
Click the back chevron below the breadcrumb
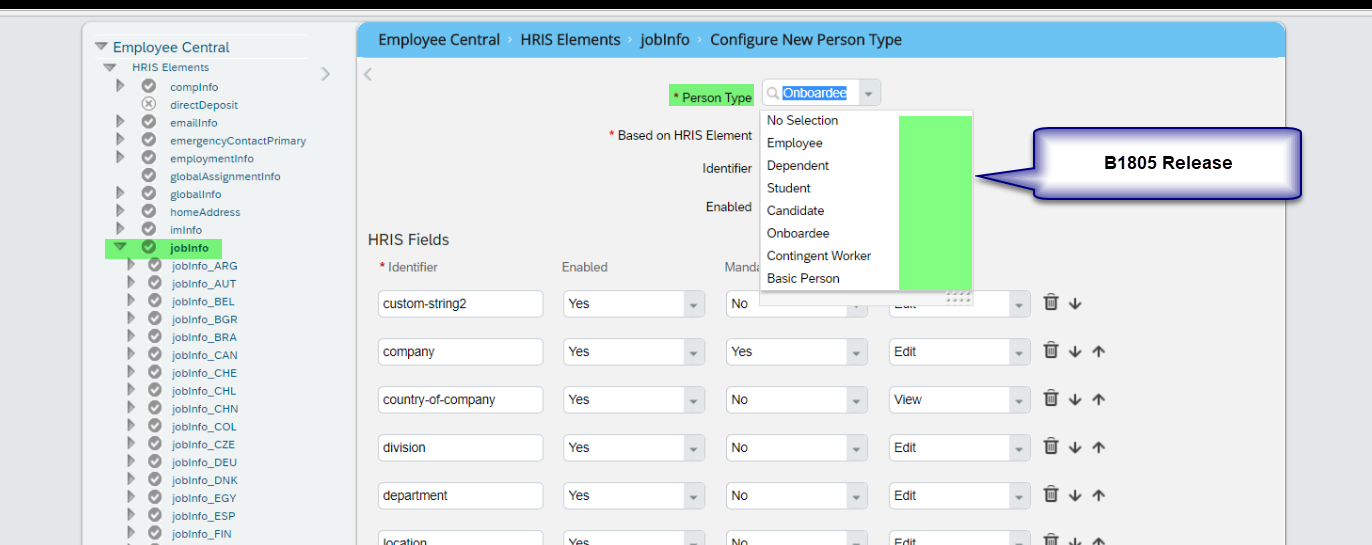(368, 74)
